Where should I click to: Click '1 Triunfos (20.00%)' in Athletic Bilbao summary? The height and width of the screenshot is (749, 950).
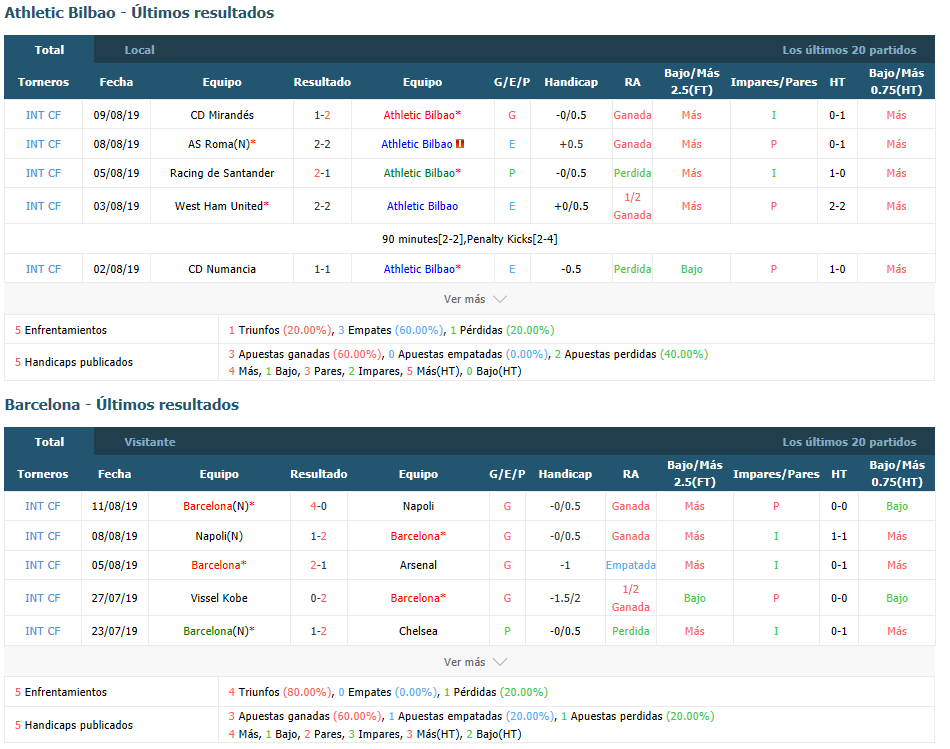280,330
